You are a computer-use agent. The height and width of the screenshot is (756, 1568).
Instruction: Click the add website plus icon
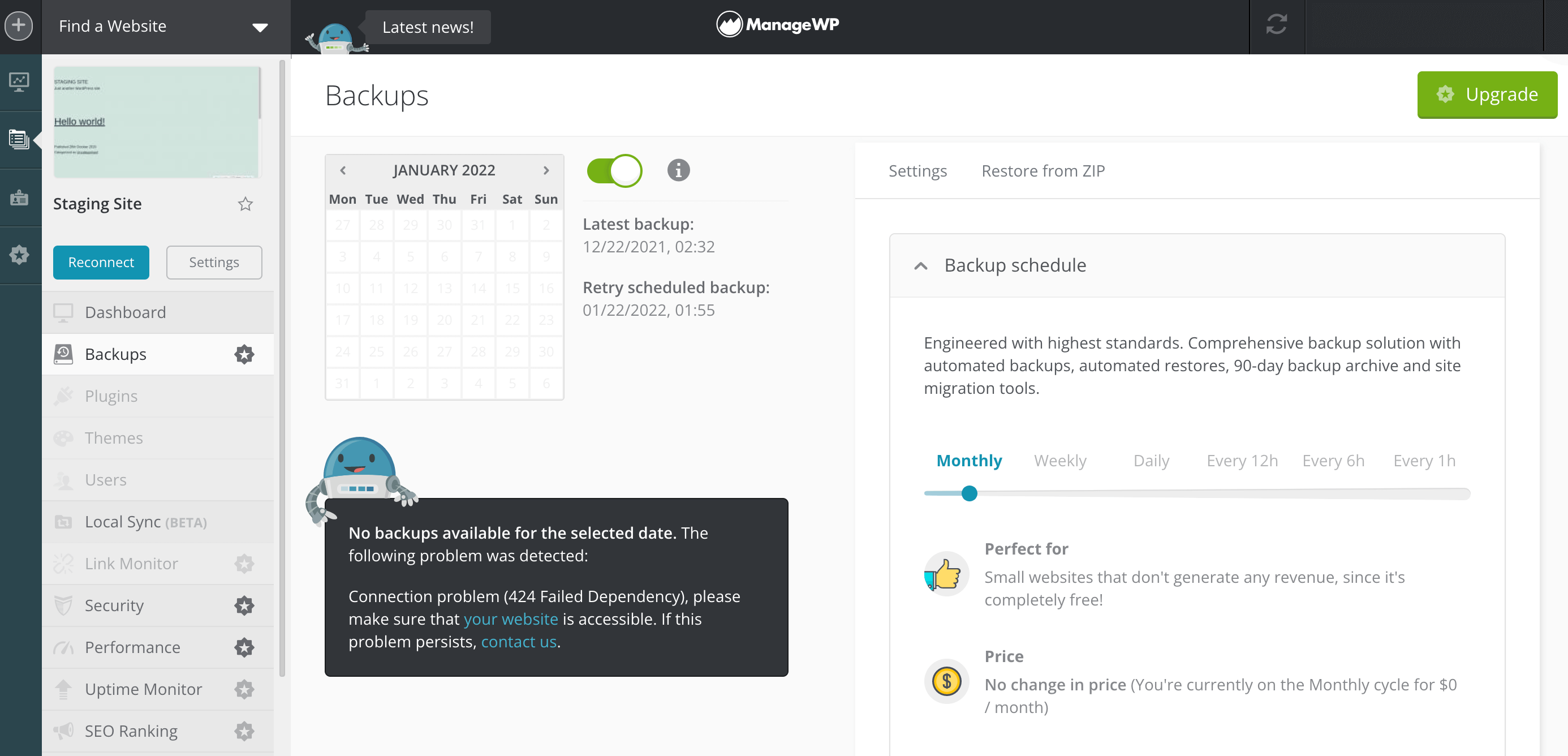[19, 26]
